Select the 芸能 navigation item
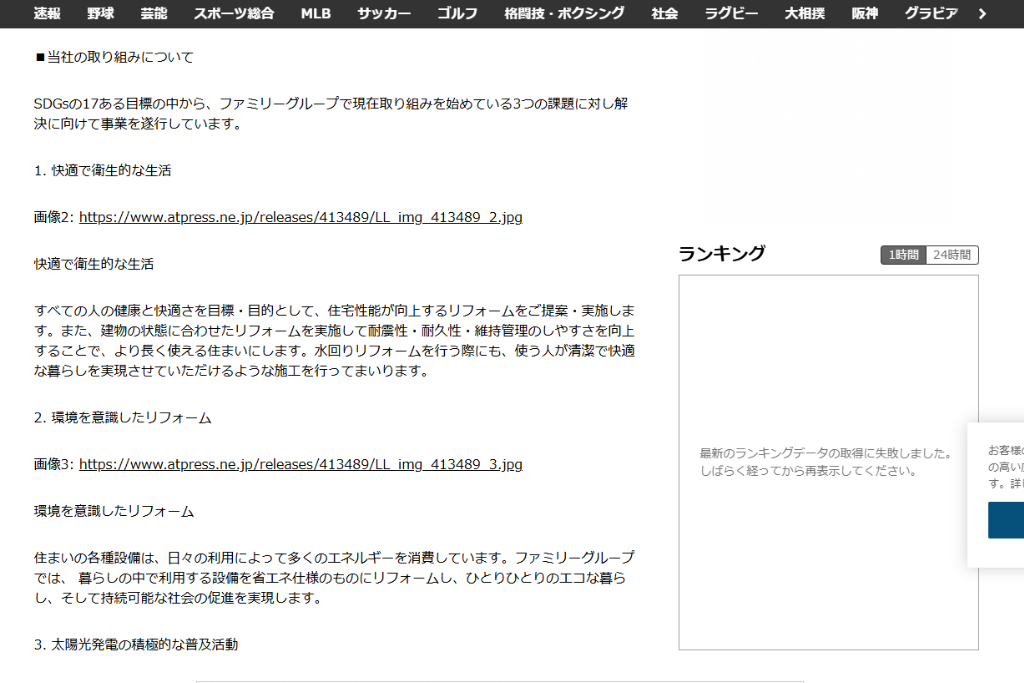Viewport: 1024px width, 683px height. 154,13
